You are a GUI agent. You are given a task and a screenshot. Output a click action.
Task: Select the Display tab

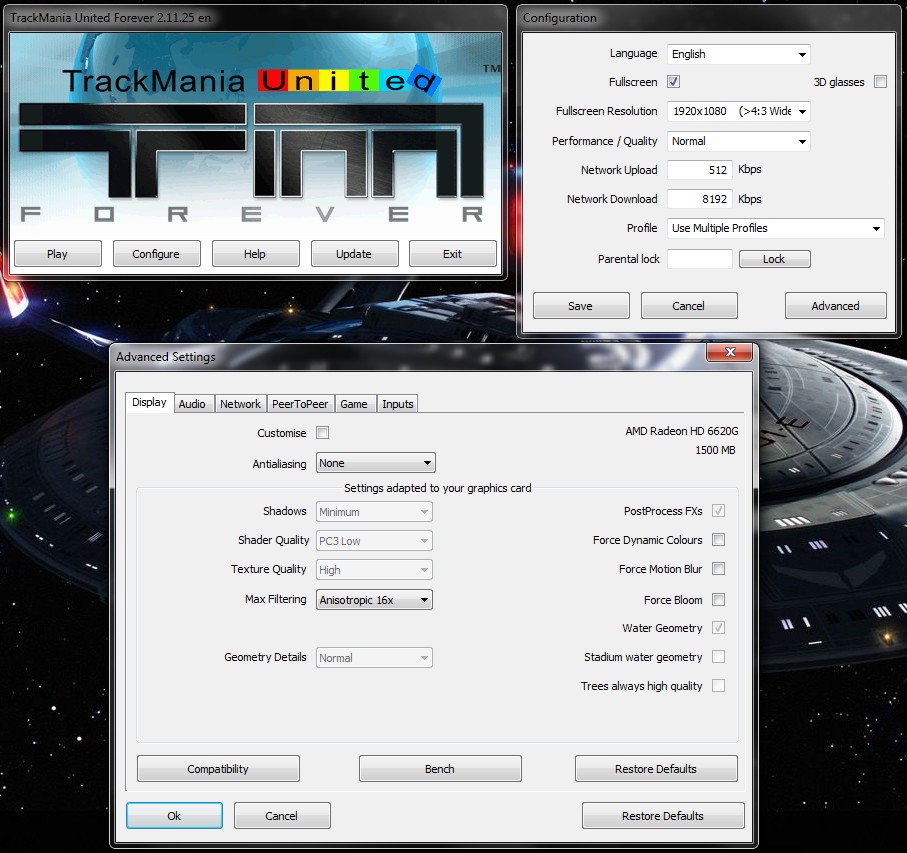coord(149,403)
